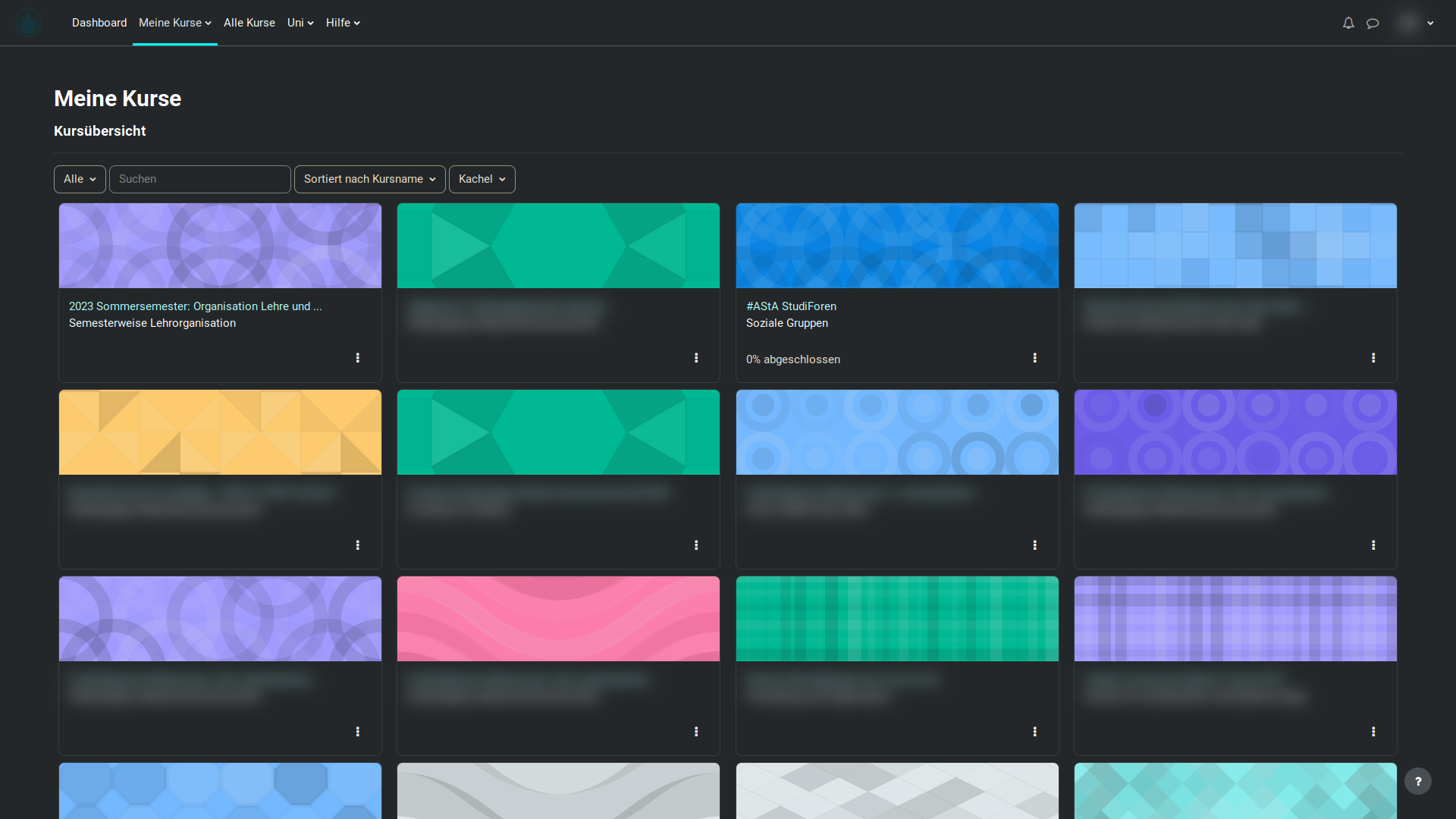Open three-dot menu on yellow triangle course card
The width and height of the screenshot is (1456, 819).
[358, 545]
